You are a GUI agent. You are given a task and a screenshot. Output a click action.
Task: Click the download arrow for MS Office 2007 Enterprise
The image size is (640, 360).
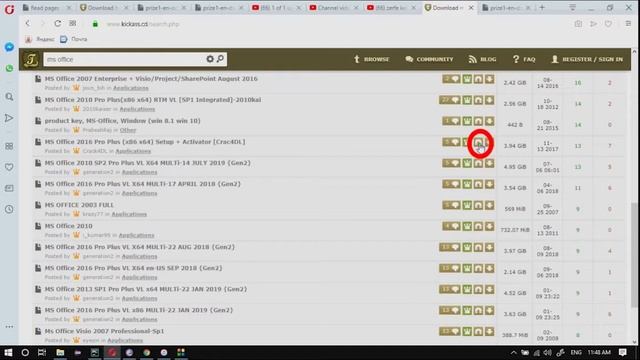pos(489,79)
